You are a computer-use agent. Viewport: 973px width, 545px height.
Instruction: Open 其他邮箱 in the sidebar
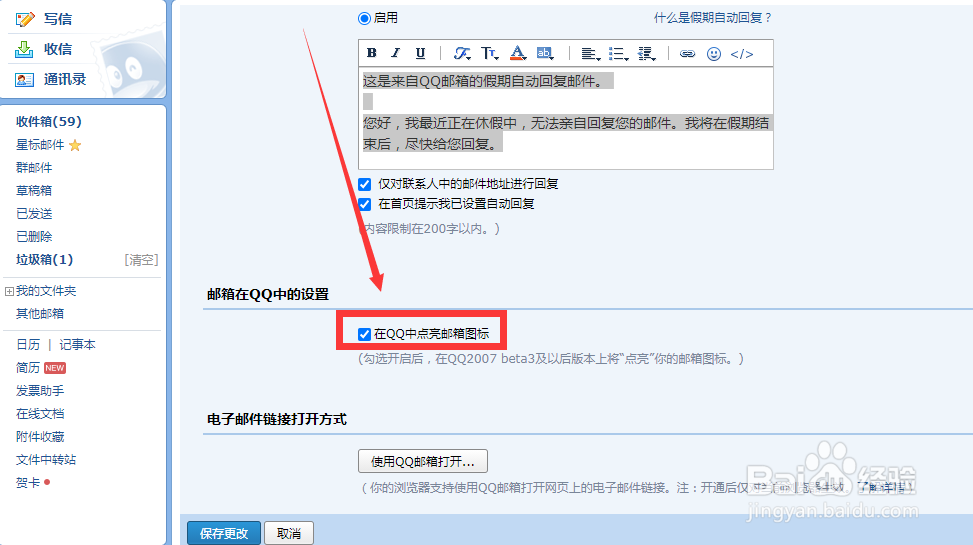point(40,313)
